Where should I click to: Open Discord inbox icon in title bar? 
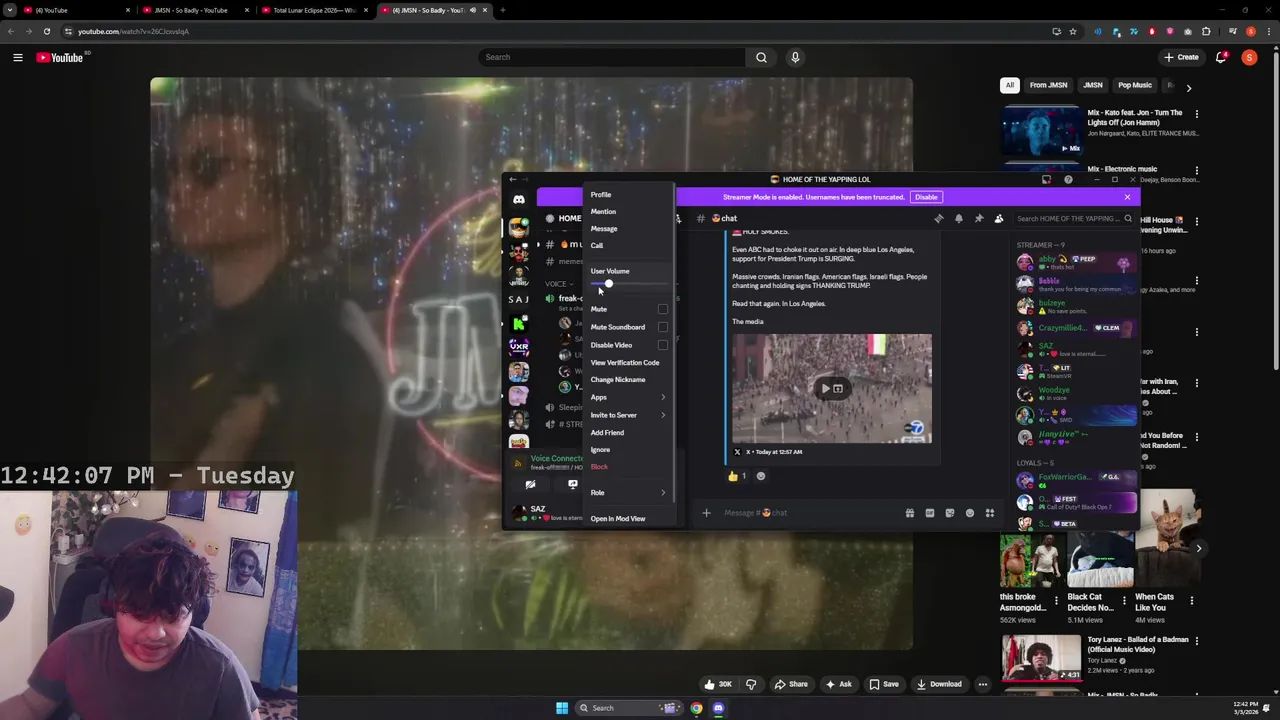[1046, 180]
